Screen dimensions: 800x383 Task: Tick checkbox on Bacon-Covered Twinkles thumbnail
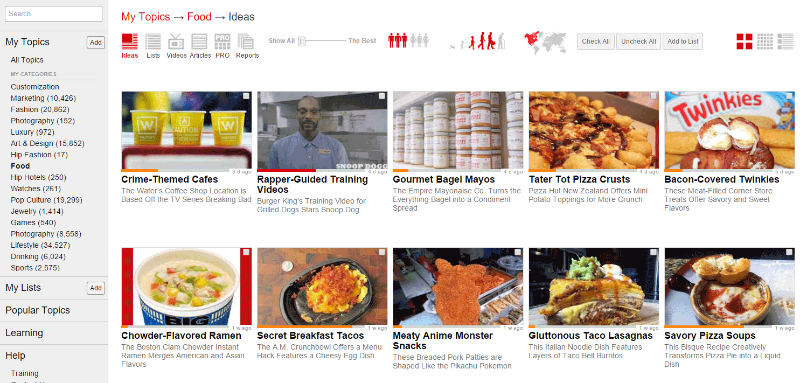(x=789, y=96)
